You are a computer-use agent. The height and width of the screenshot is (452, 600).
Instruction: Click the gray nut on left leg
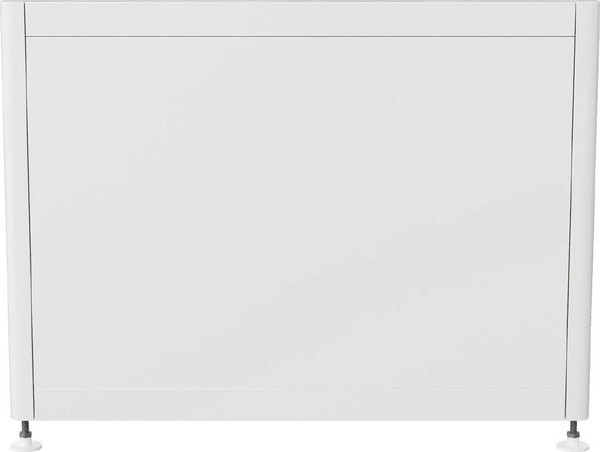26,435
